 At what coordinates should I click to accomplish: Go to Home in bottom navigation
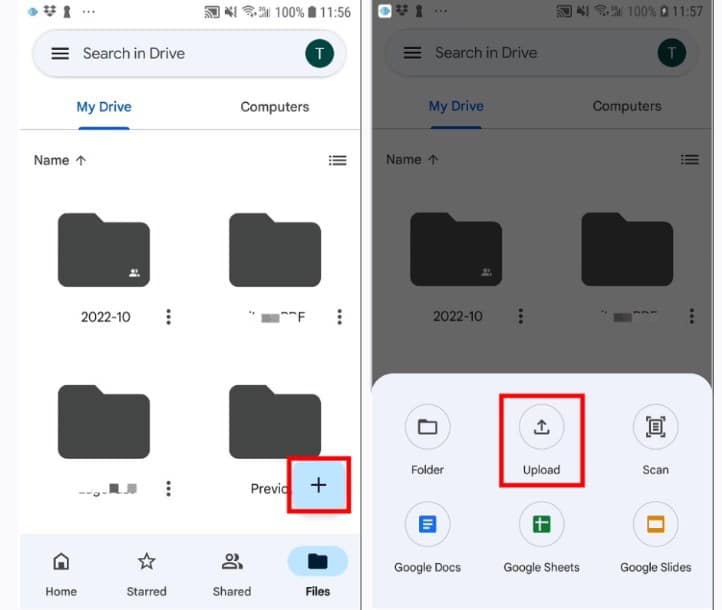point(61,575)
